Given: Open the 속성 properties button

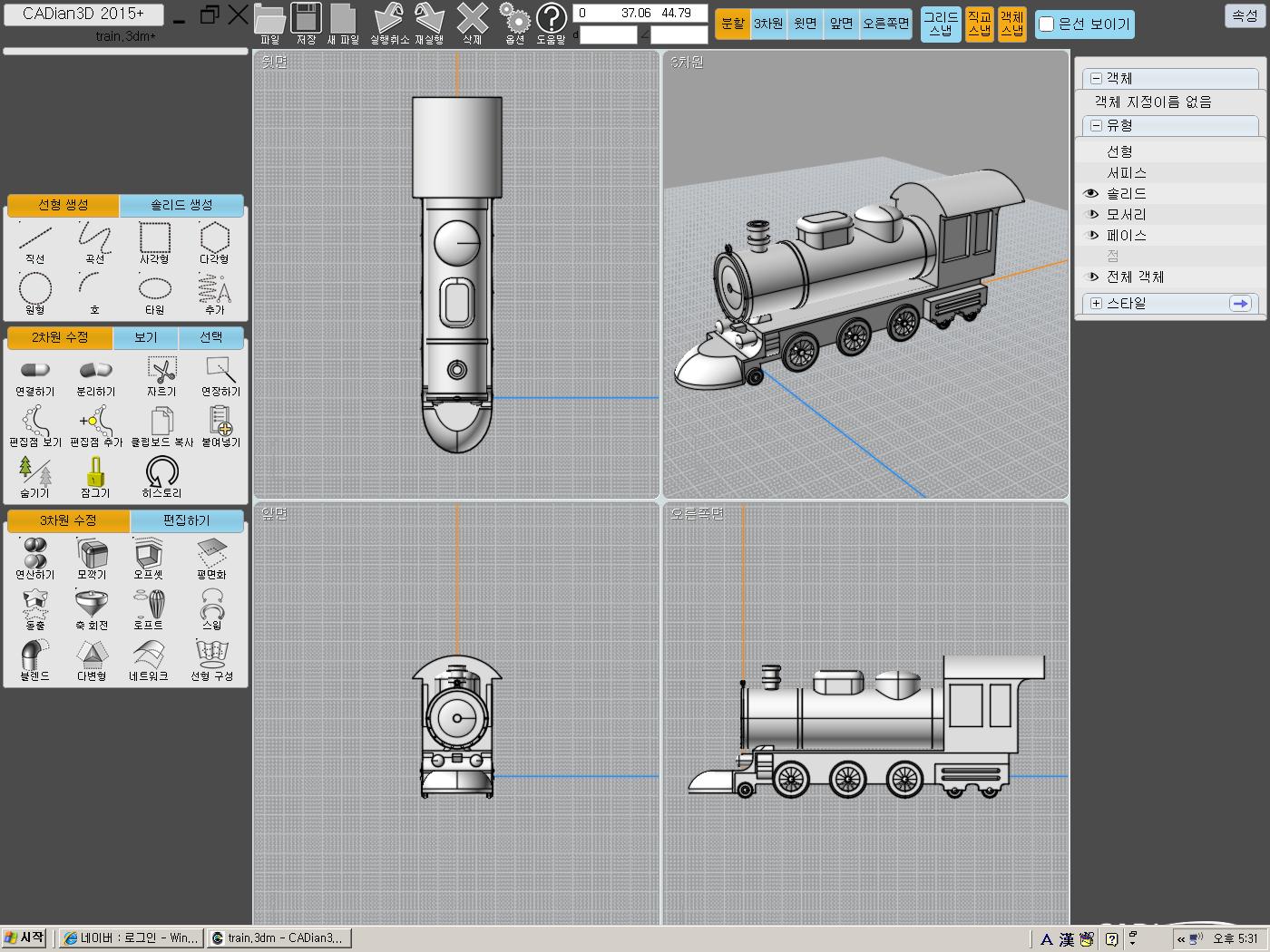Looking at the screenshot, I should click(x=1244, y=15).
